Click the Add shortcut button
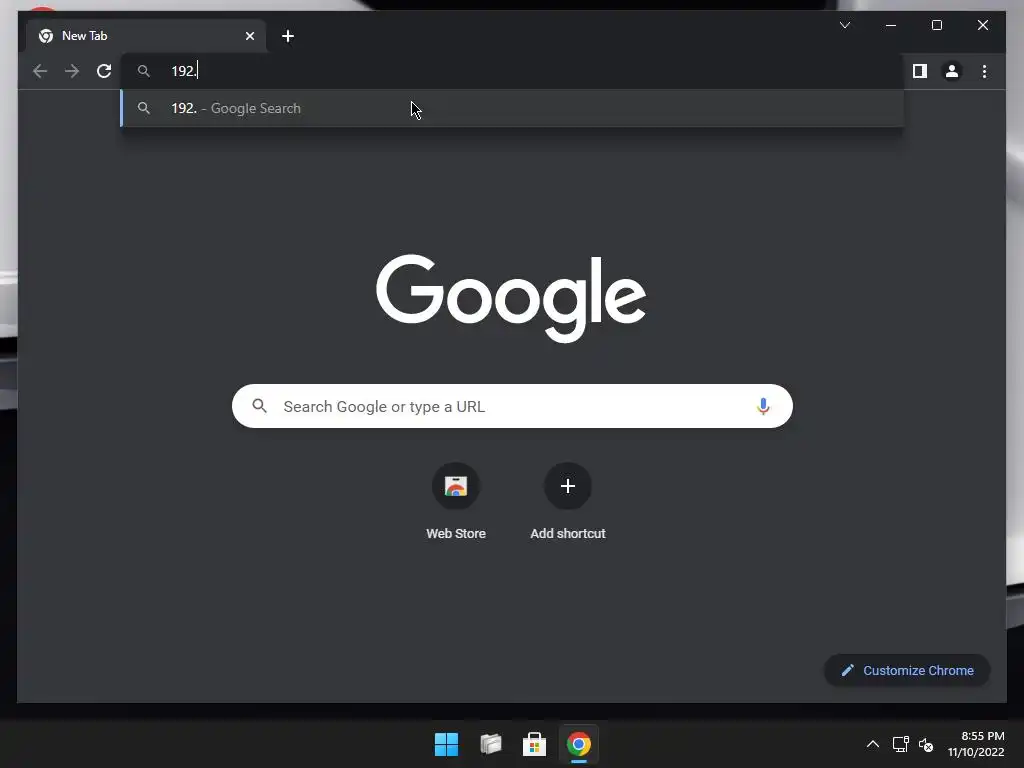The image size is (1024, 768). [568, 502]
